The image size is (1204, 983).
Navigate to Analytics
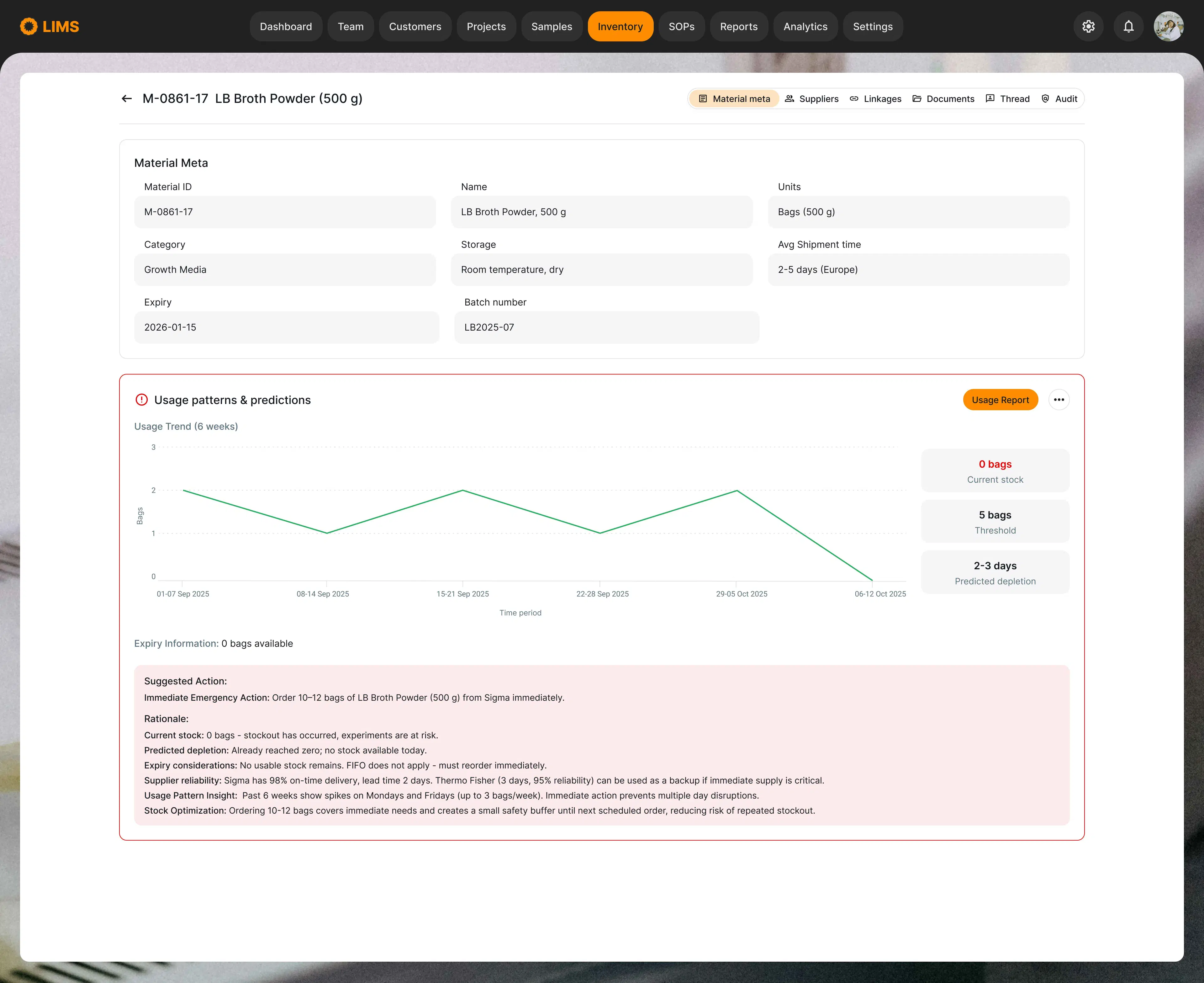pos(805,26)
